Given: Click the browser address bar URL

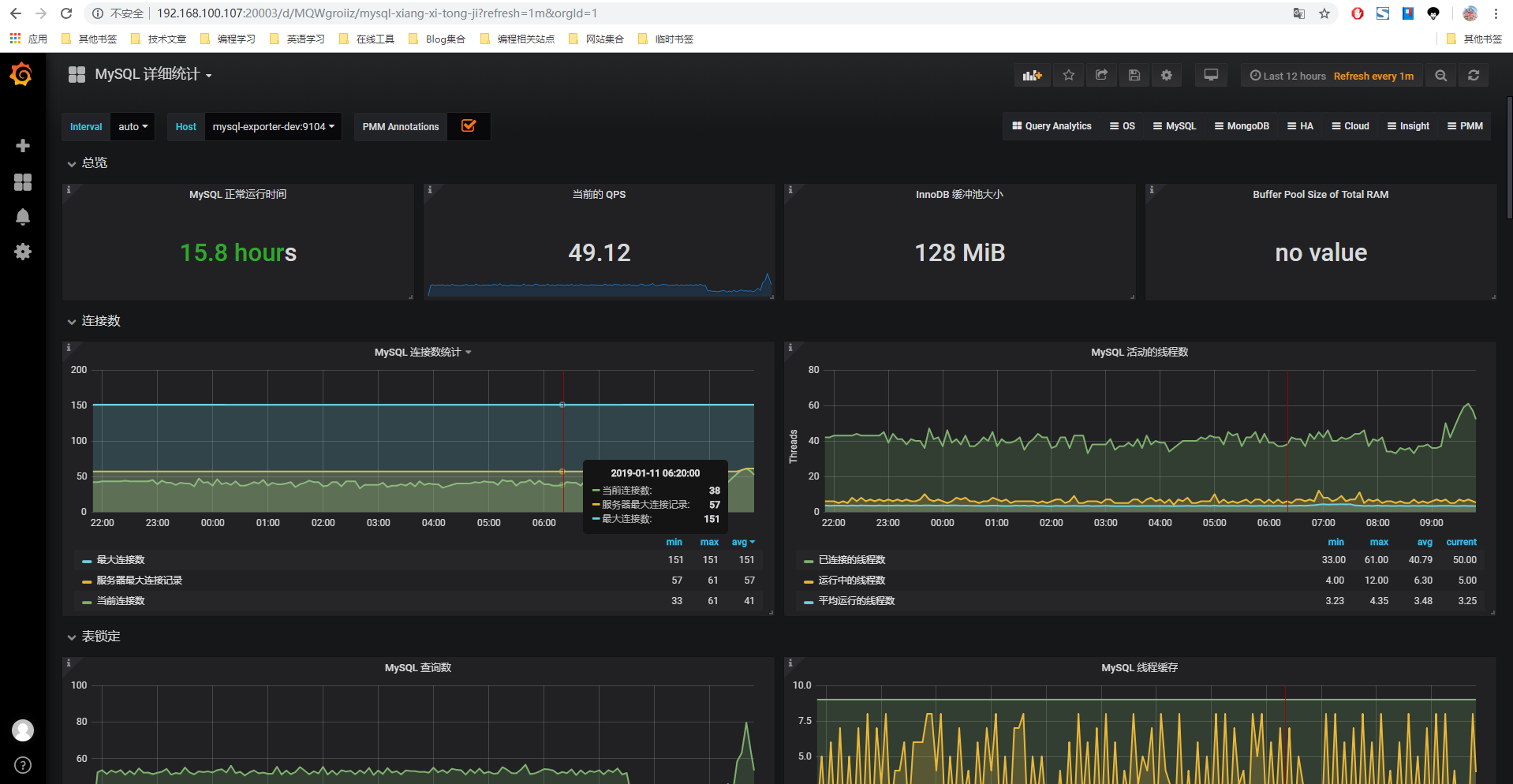Looking at the screenshot, I should coord(377,13).
